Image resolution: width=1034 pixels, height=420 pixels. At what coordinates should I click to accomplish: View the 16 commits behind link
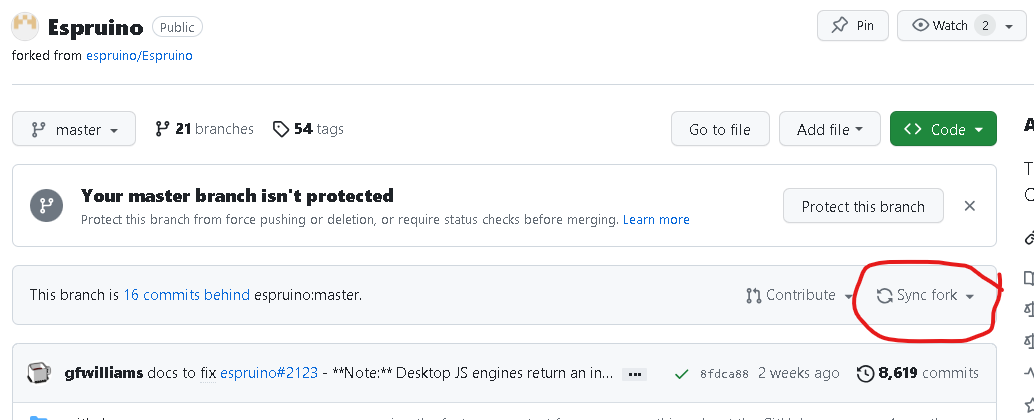(187, 295)
